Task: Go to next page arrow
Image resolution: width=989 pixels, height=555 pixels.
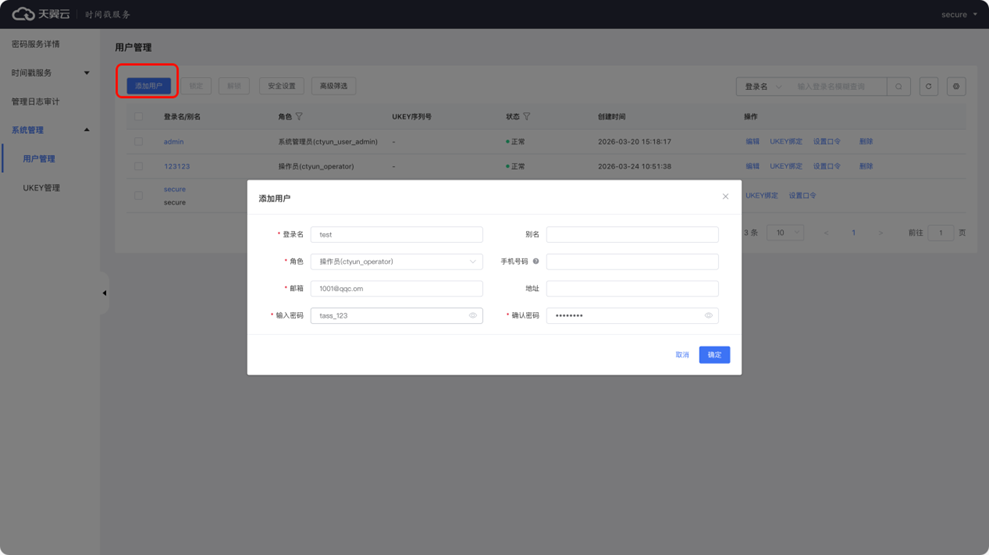Action: tap(881, 233)
